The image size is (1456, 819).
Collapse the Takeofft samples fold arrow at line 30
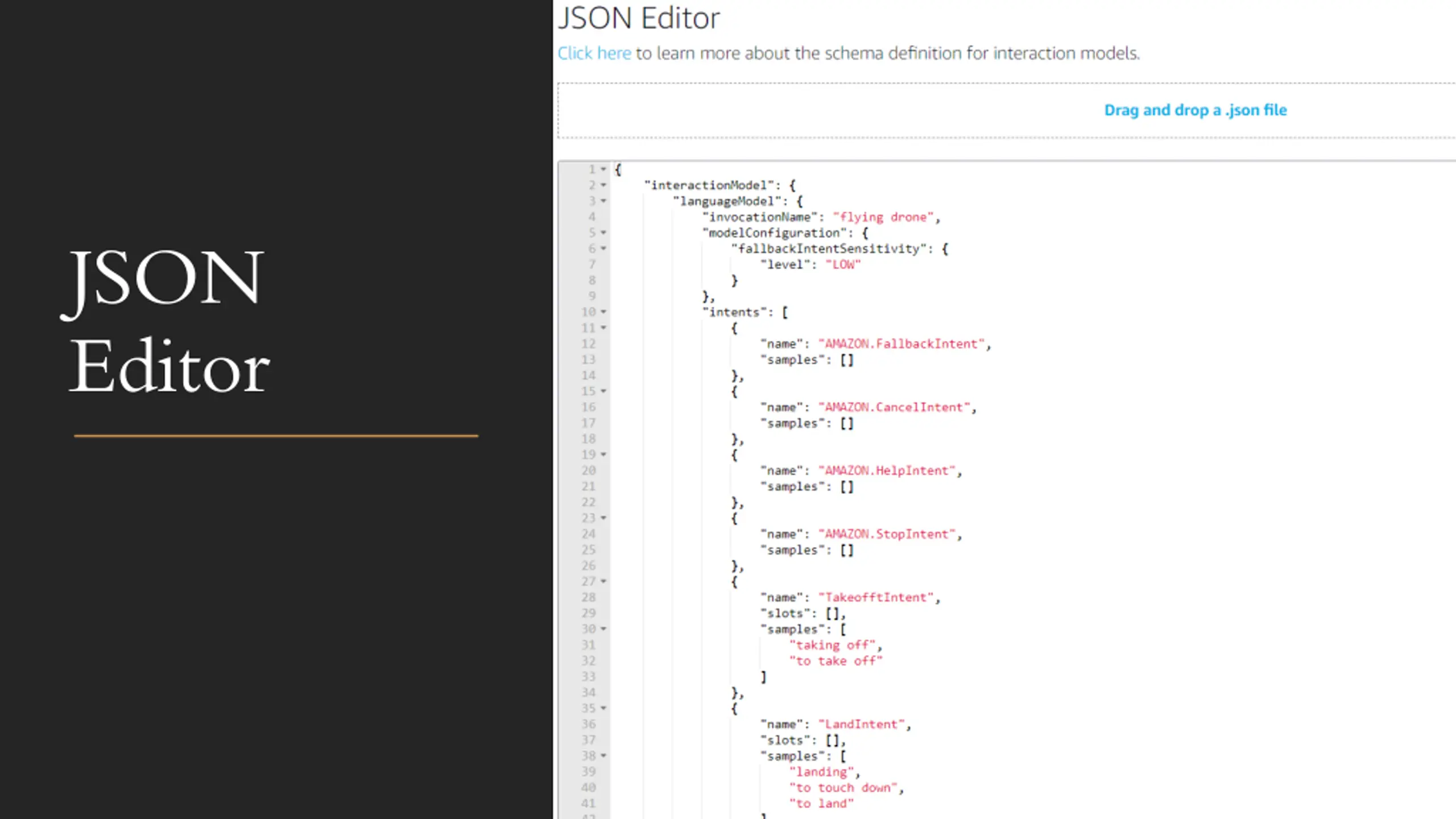coord(603,629)
